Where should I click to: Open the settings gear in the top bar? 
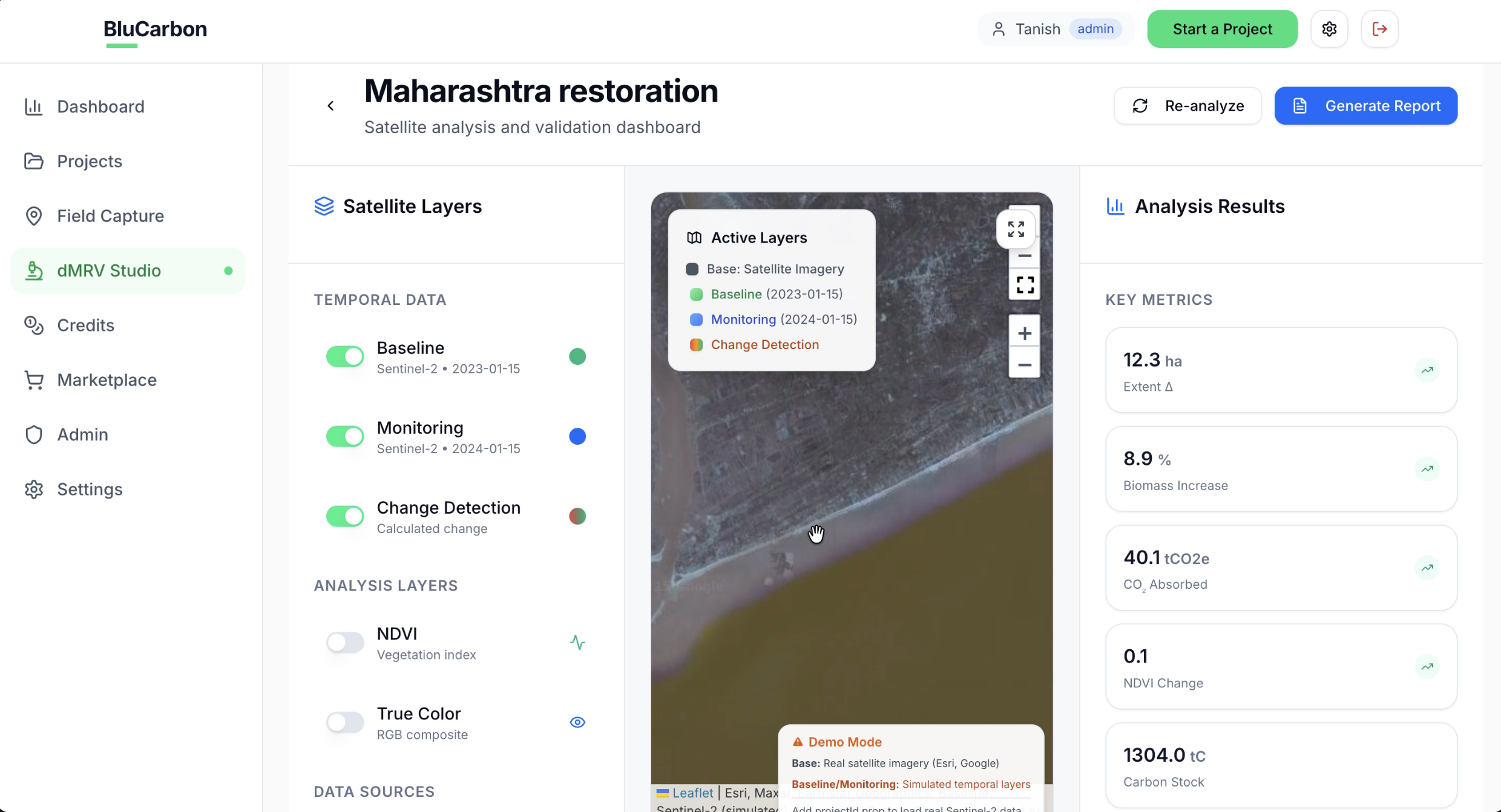click(1329, 28)
